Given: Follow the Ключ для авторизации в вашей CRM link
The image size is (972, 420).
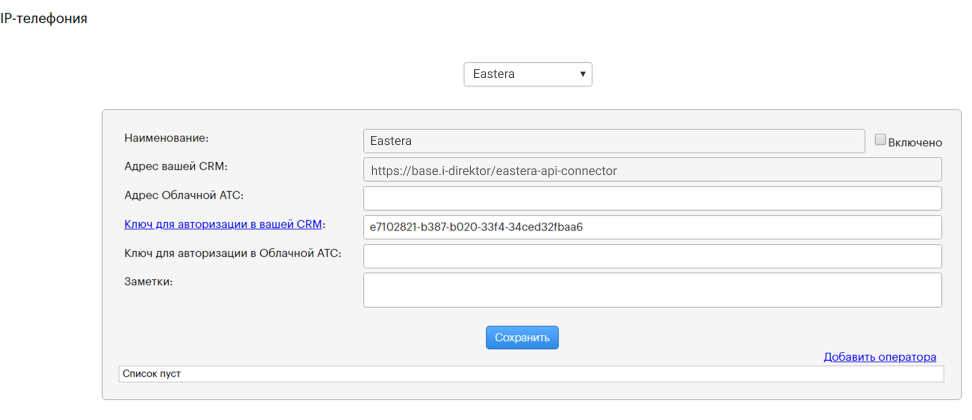Looking at the screenshot, I should [222, 225].
